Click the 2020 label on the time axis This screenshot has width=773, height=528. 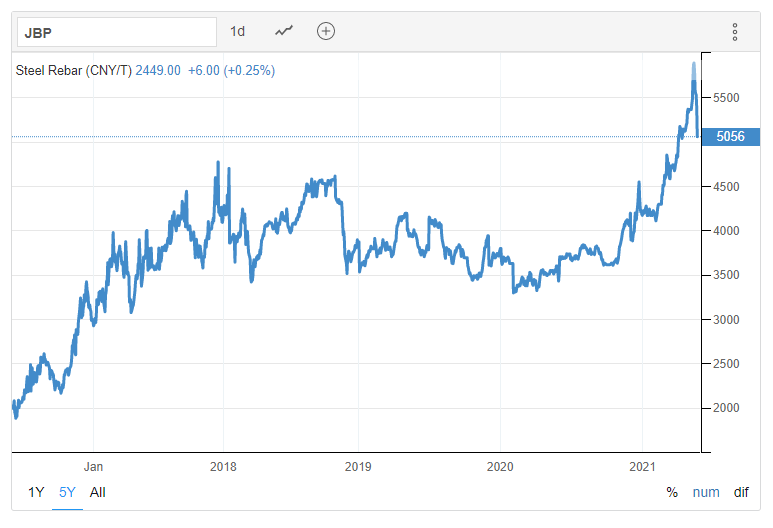500,466
